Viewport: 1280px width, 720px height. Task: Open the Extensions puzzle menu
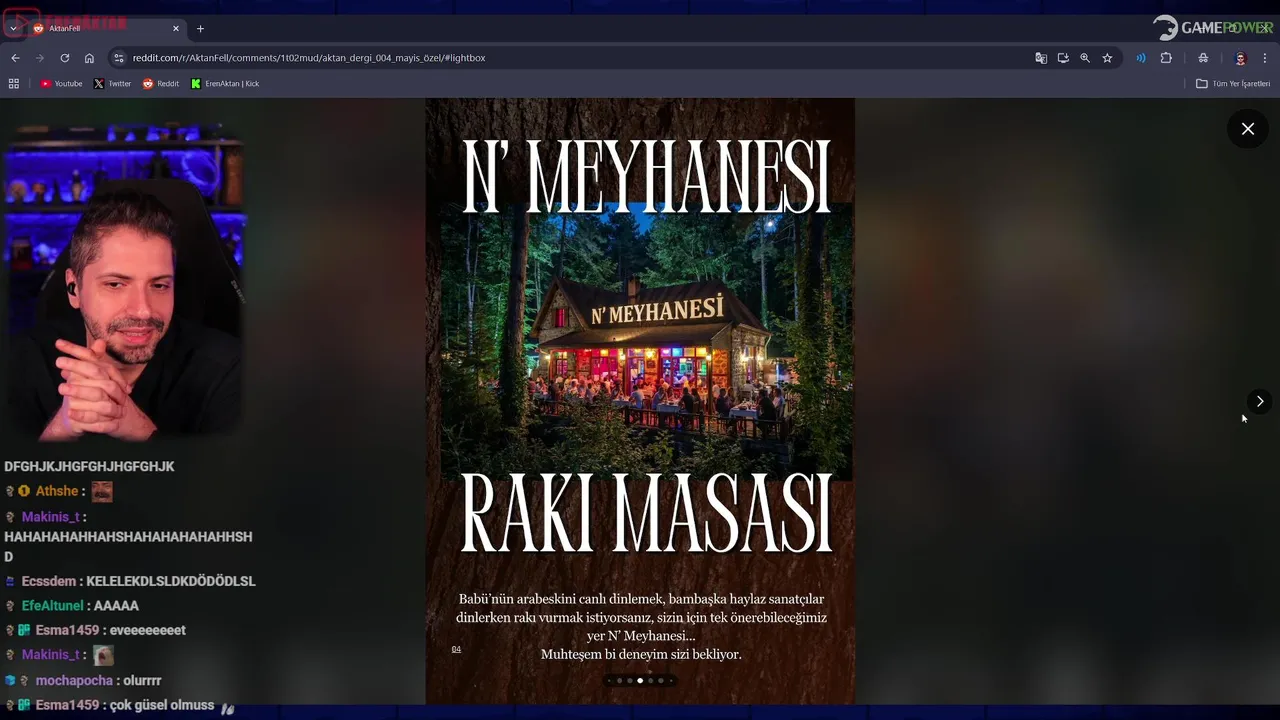click(x=1166, y=58)
